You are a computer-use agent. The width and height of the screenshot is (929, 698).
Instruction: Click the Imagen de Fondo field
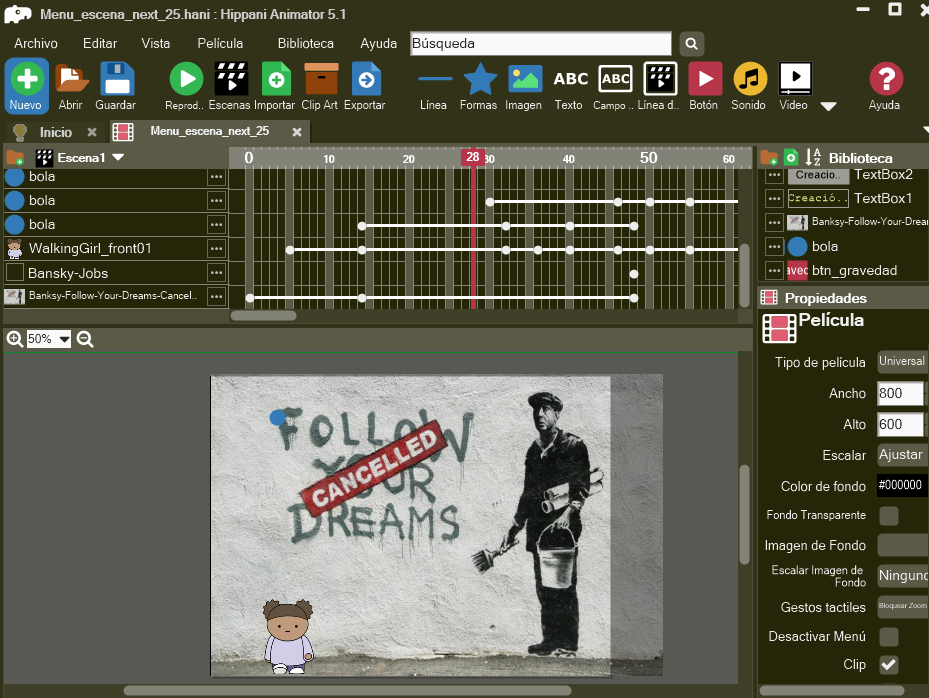(902, 545)
